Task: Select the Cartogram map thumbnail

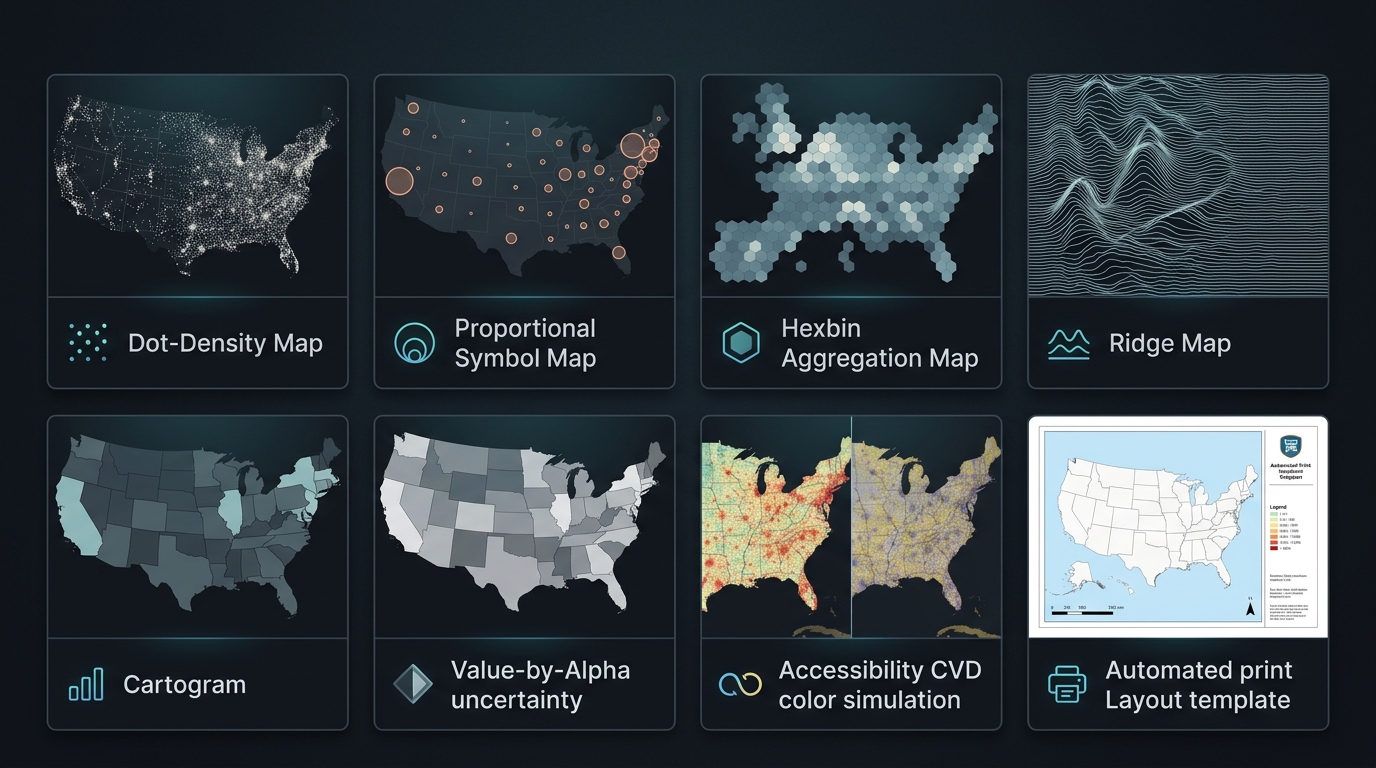Action: [x=198, y=527]
